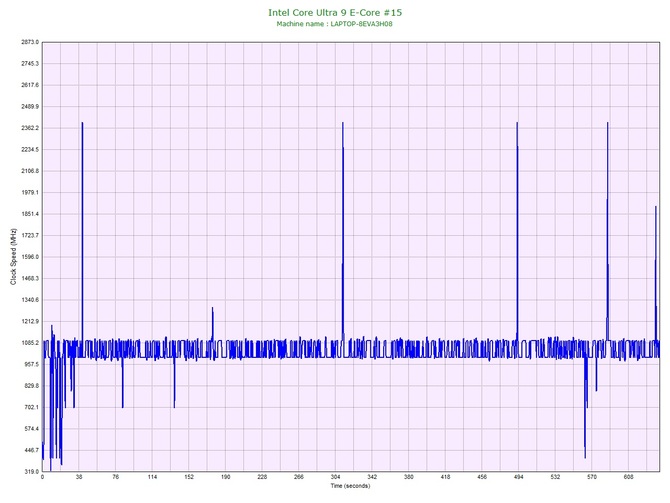This screenshot has height=503, width=670.
Task: Click the clock spike peak near 38 seconds
Action: tap(82, 123)
